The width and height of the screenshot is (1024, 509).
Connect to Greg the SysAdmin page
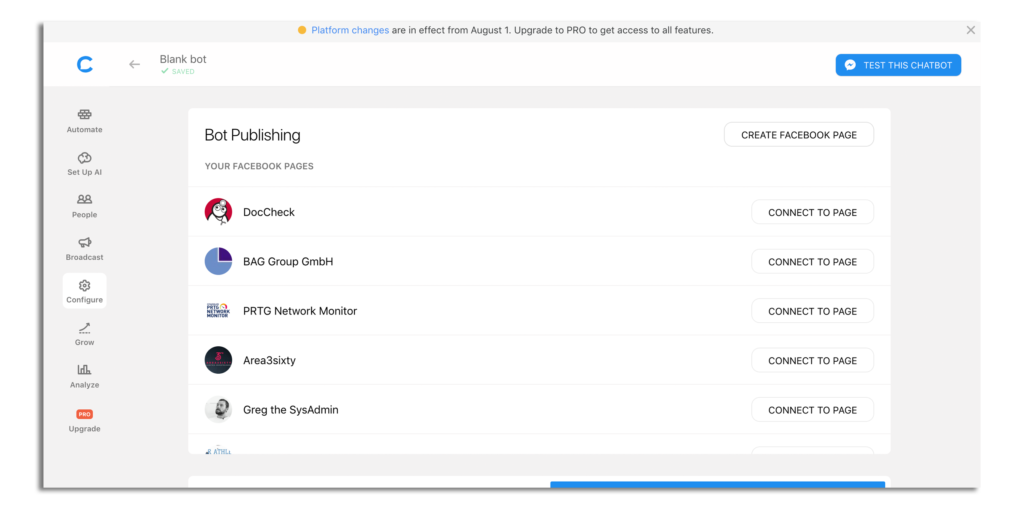(x=812, y=410)
